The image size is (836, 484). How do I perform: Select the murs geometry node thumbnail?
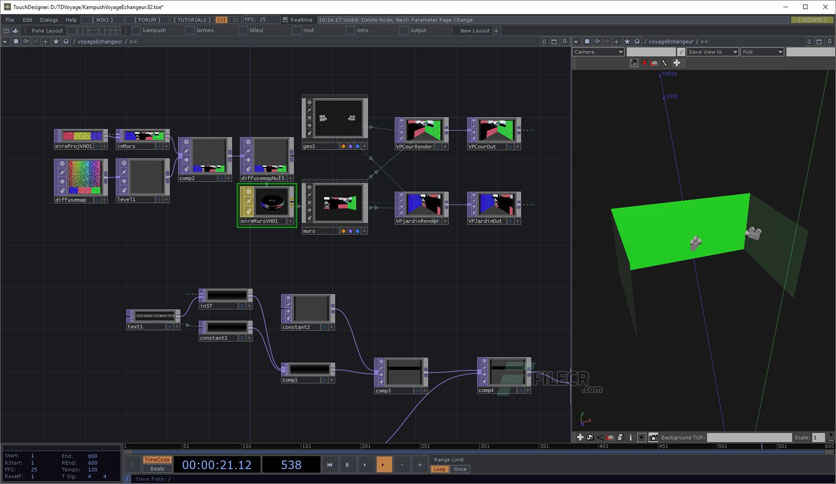coord(334,204)
